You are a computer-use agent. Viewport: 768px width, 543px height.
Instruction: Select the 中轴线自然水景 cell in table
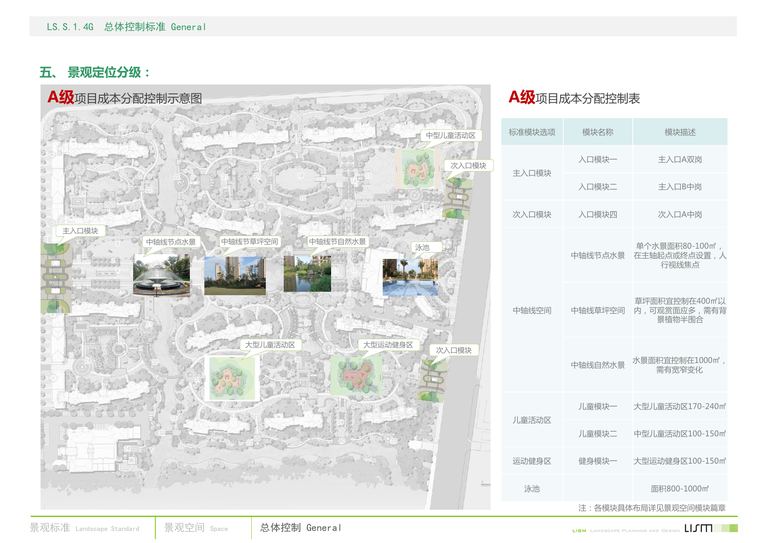coord(598,365)
